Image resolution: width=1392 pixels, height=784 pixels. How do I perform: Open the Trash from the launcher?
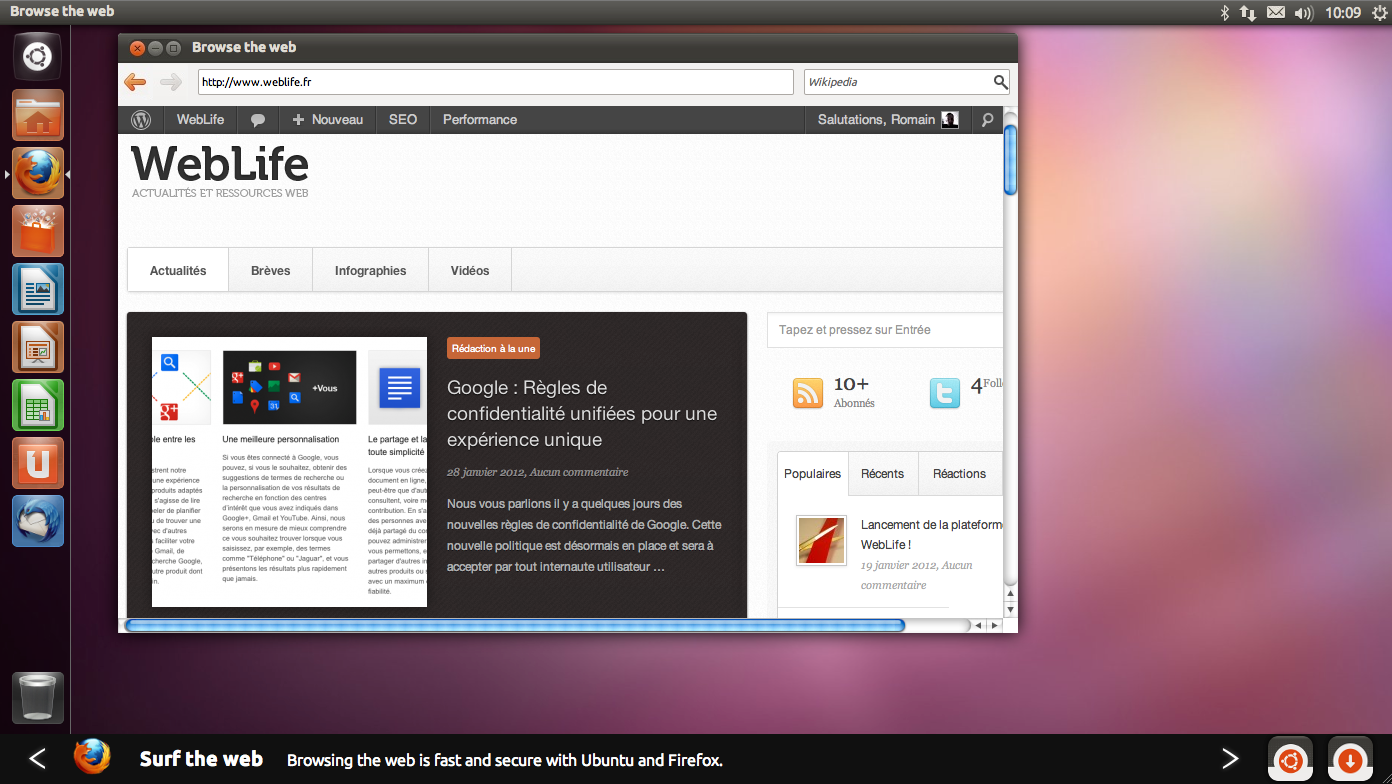tap(37, 697)
